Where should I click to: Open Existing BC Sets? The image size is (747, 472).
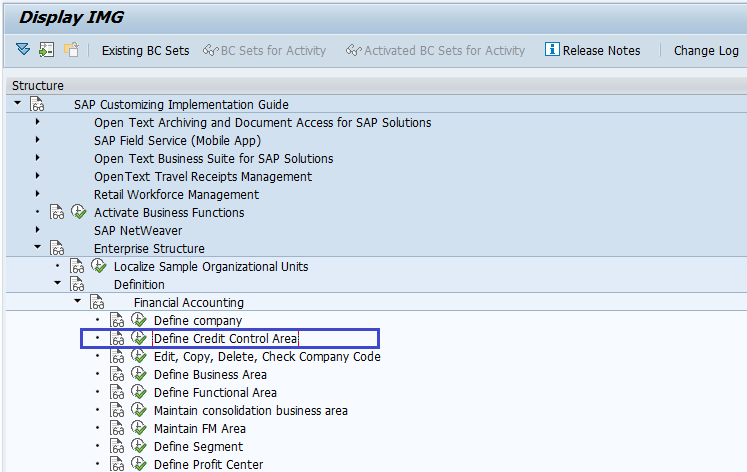145,50
